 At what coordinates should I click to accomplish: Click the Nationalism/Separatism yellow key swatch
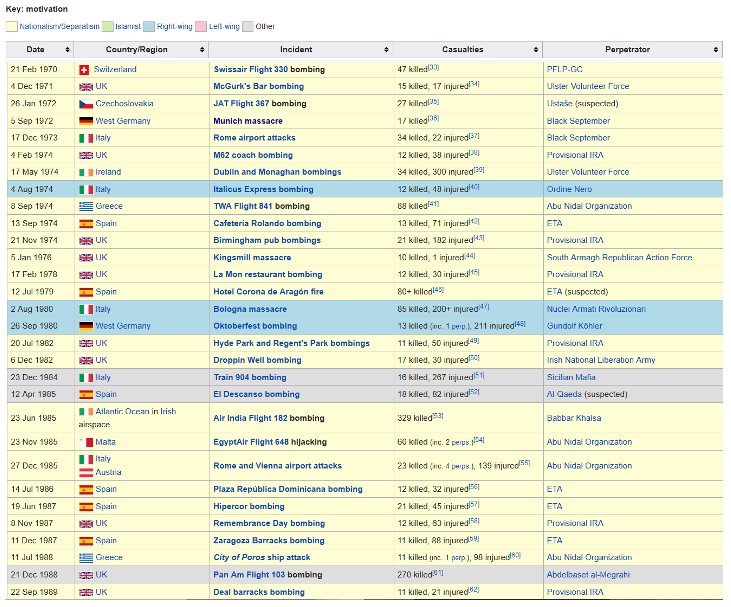[12, 27]
